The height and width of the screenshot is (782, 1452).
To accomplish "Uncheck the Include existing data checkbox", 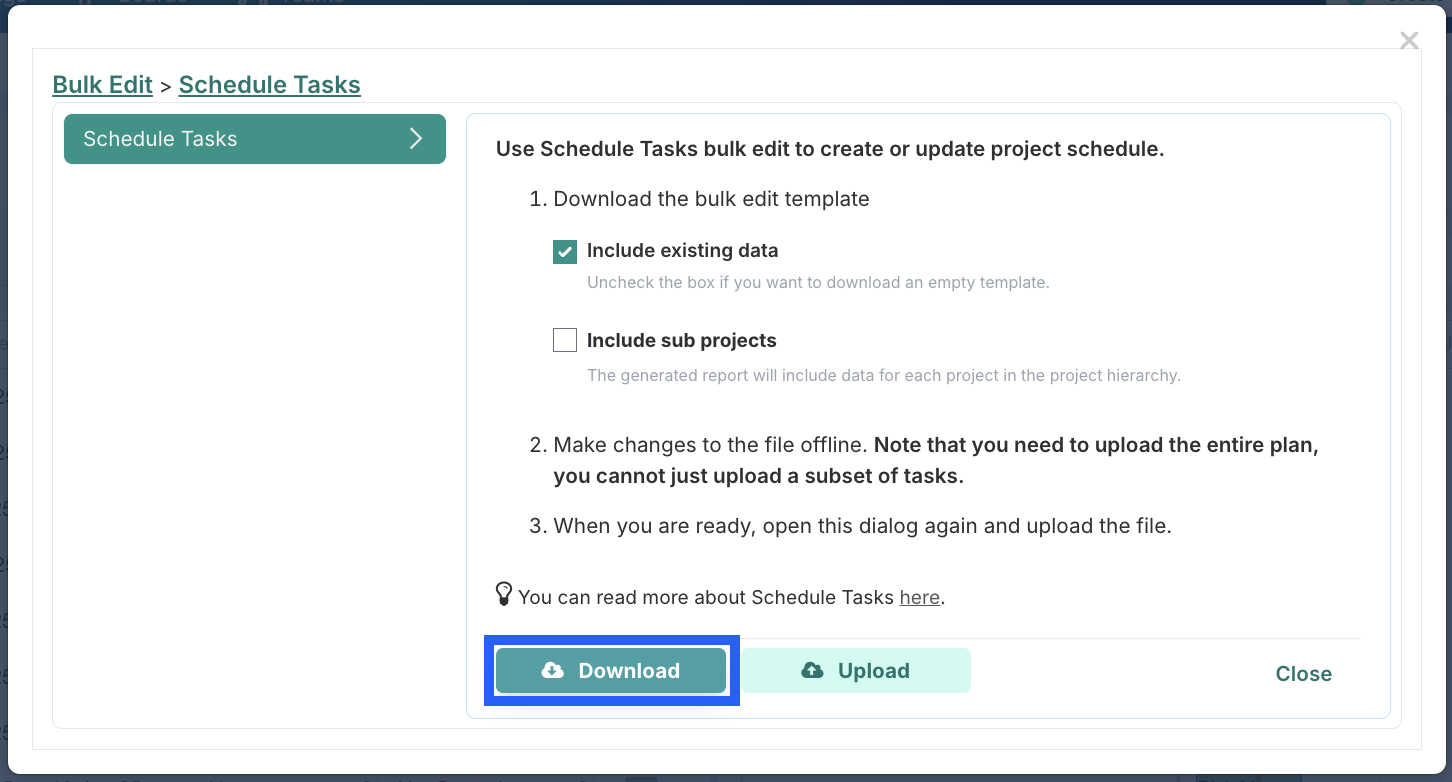I will pyautogui.click(x=565, y=251).
